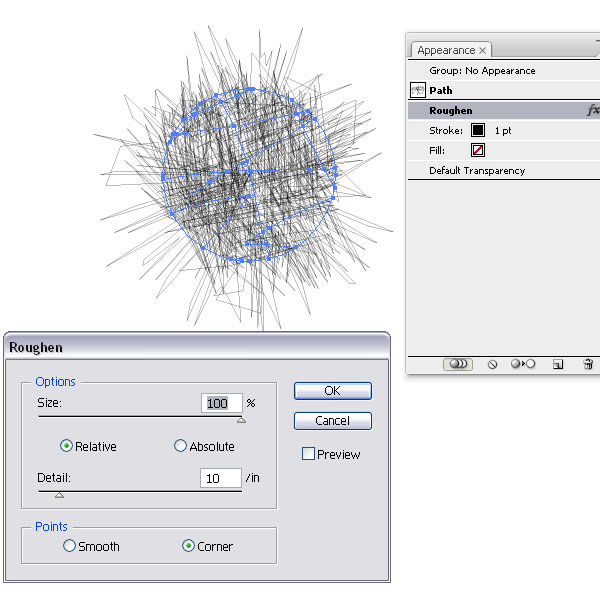Screen dimensions: 600x600
Task: Select the Absolute radio button
Action: [180, 446]
